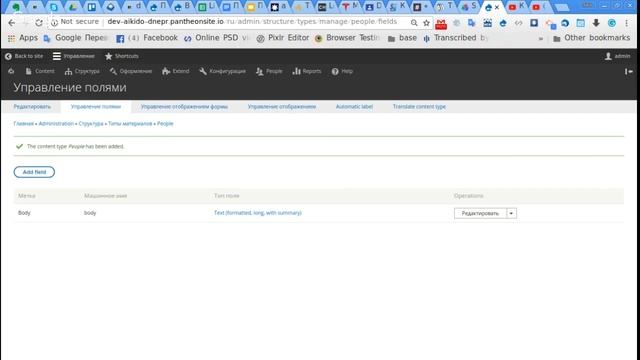Screen dimensions: 640x360
Task: Click the People breadcrumb link
Action: click(165, 124)
